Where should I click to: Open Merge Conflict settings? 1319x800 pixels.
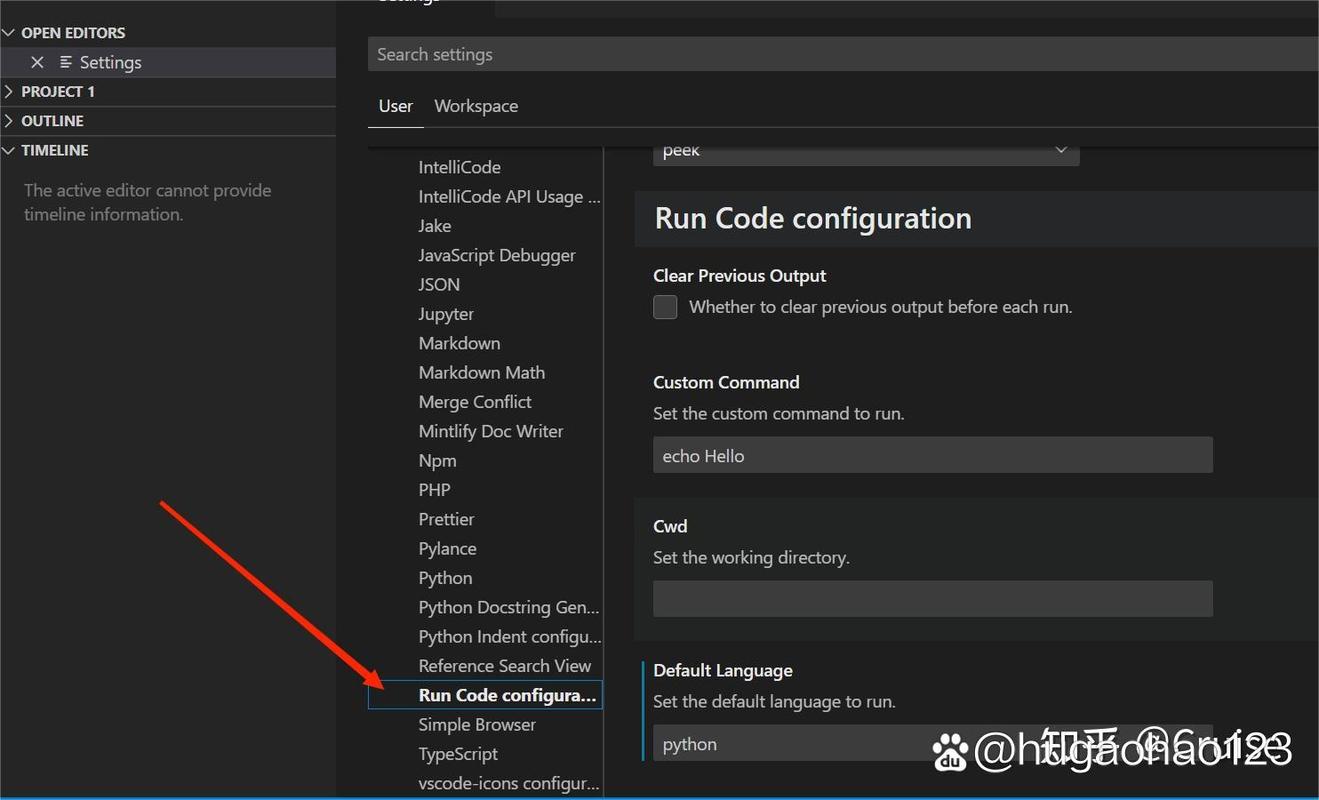[475, 402]
